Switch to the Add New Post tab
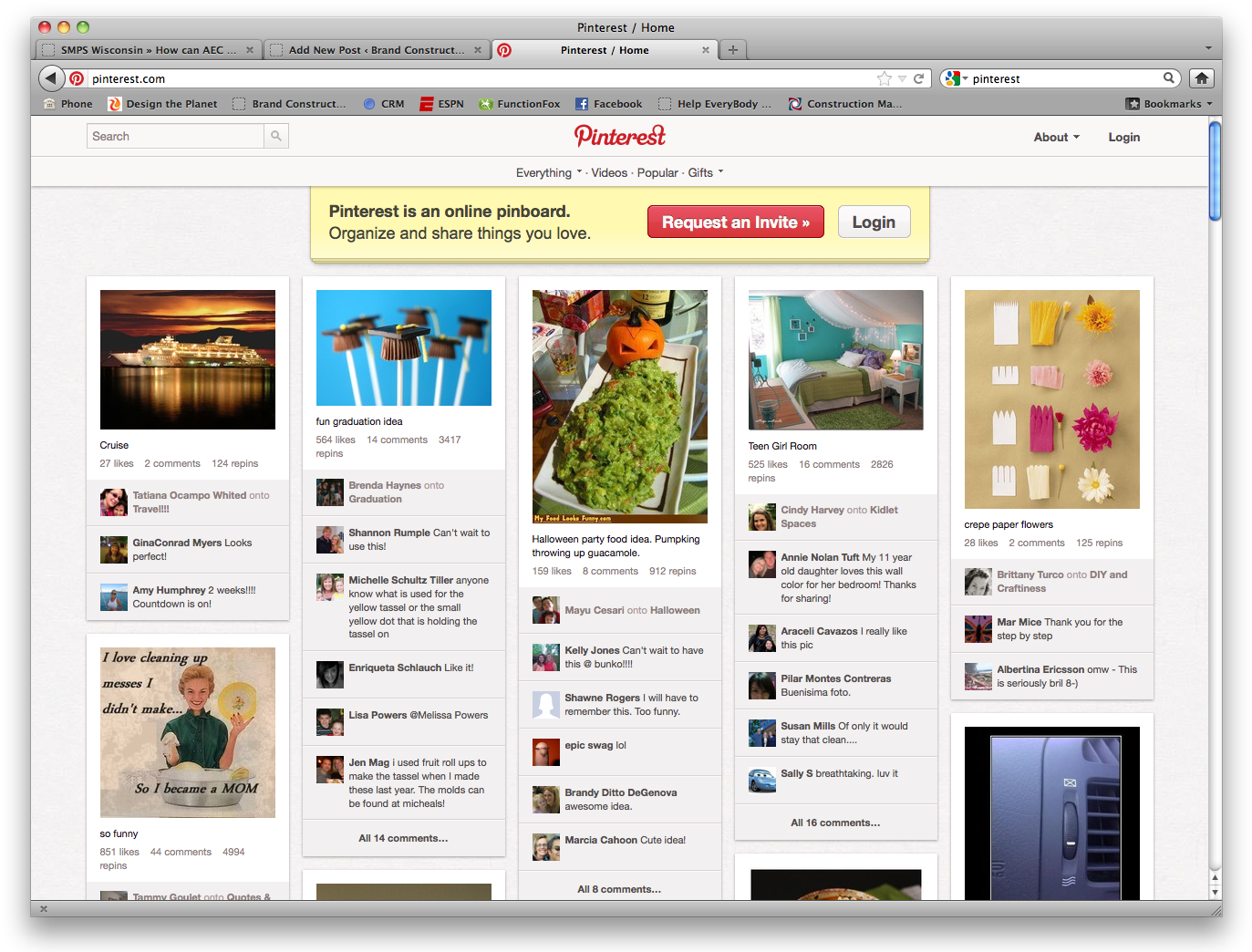Screen dimensions: 1252x952 tap(376, 50)
